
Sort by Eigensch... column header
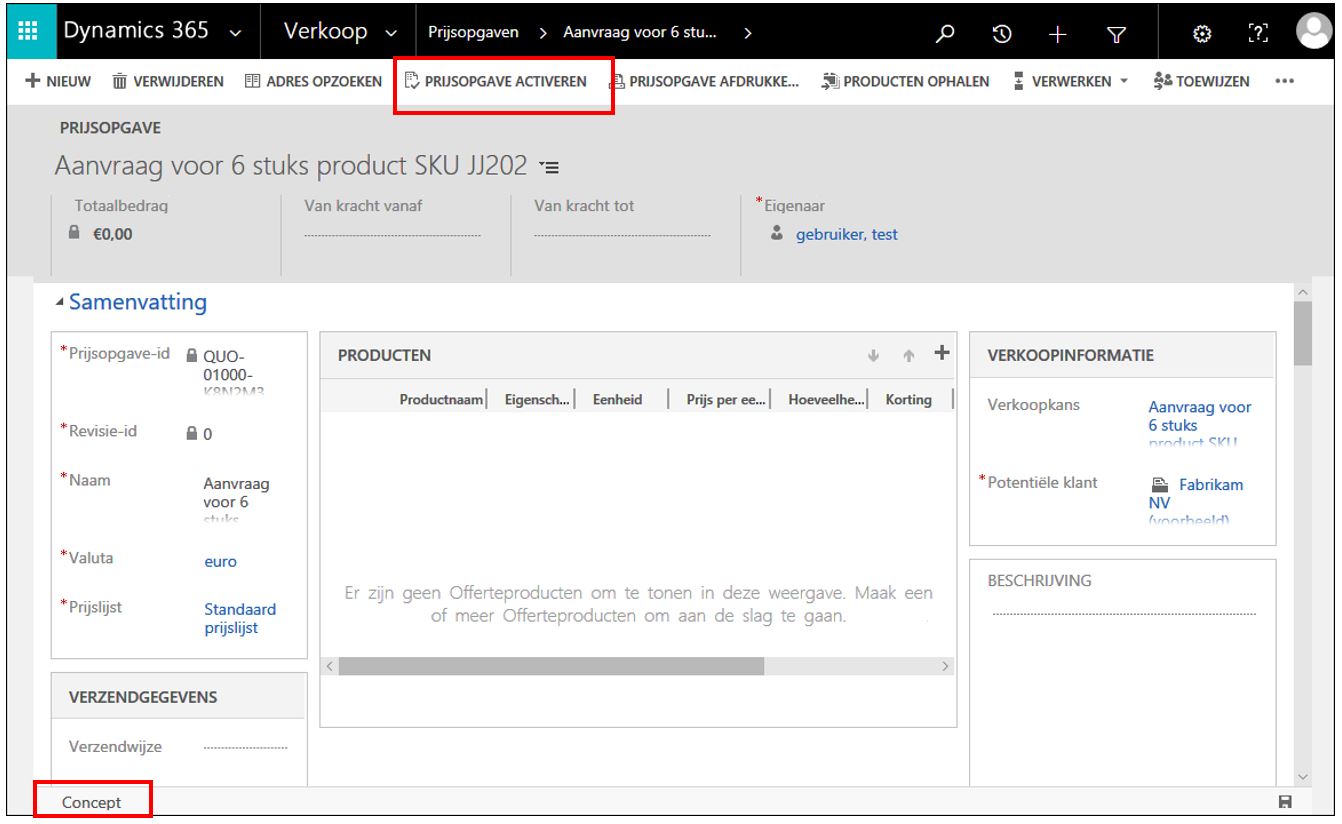click(x=538, y=400)
